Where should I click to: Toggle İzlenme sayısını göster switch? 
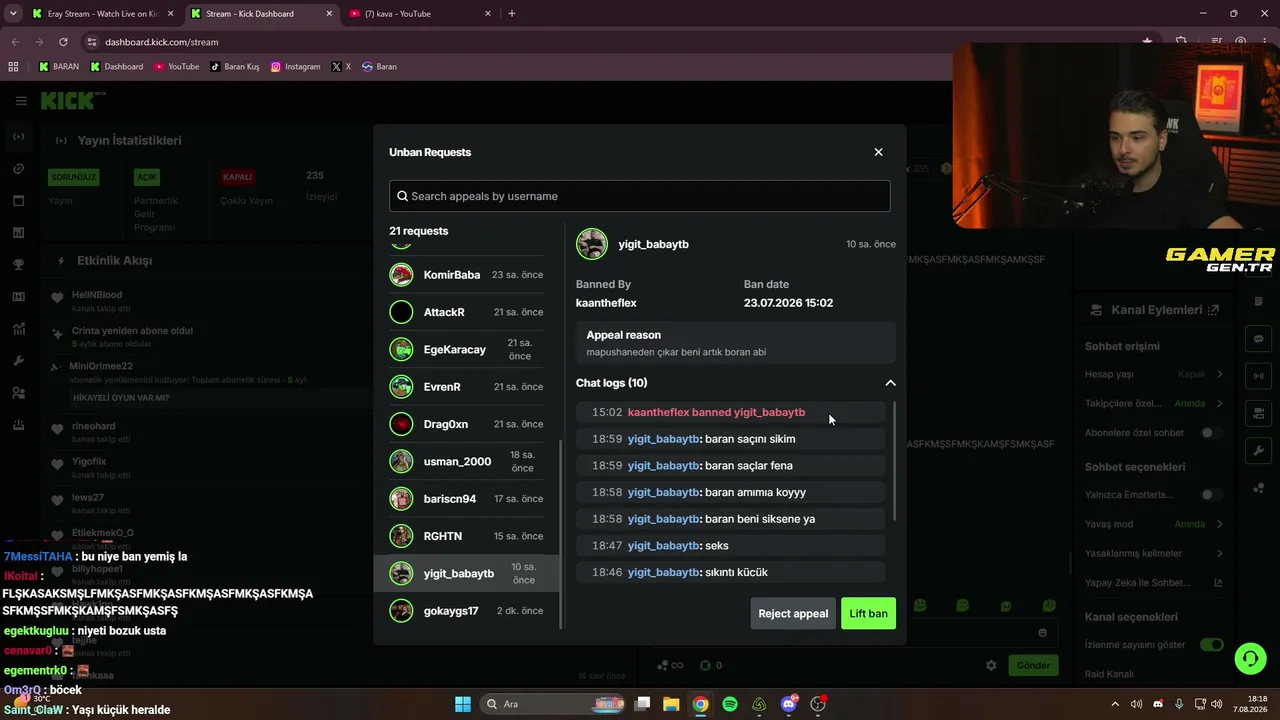point(1211,645)
